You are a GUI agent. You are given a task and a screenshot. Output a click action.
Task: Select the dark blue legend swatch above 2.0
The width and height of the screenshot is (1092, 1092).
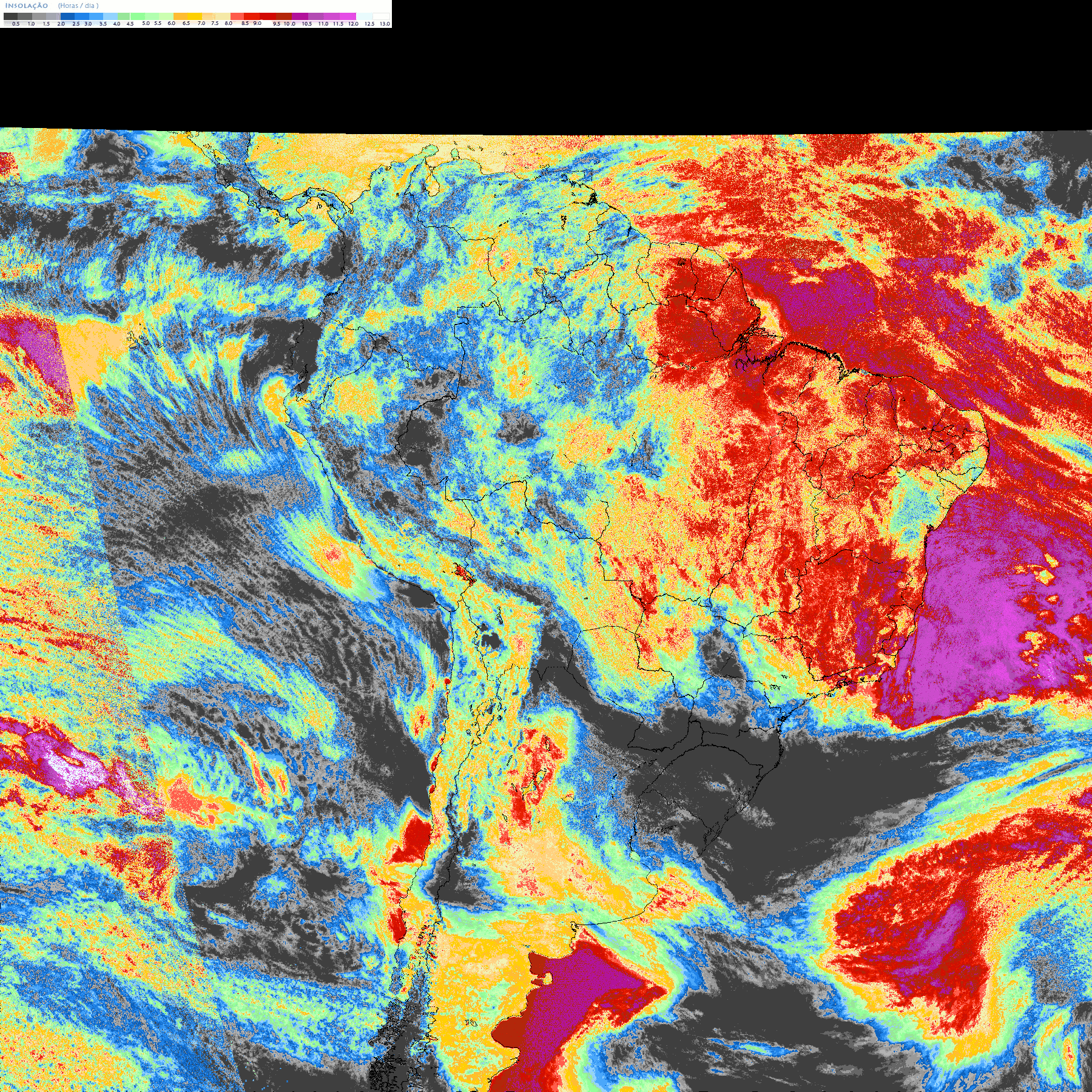(x=67, y=16)
